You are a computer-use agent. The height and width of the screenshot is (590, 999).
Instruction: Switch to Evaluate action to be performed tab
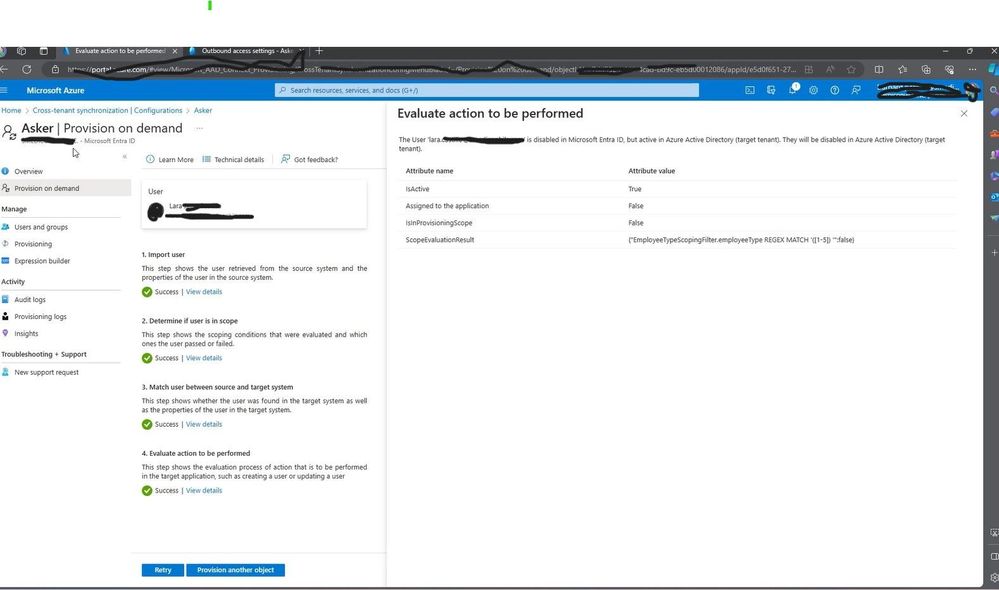[120, 51]
